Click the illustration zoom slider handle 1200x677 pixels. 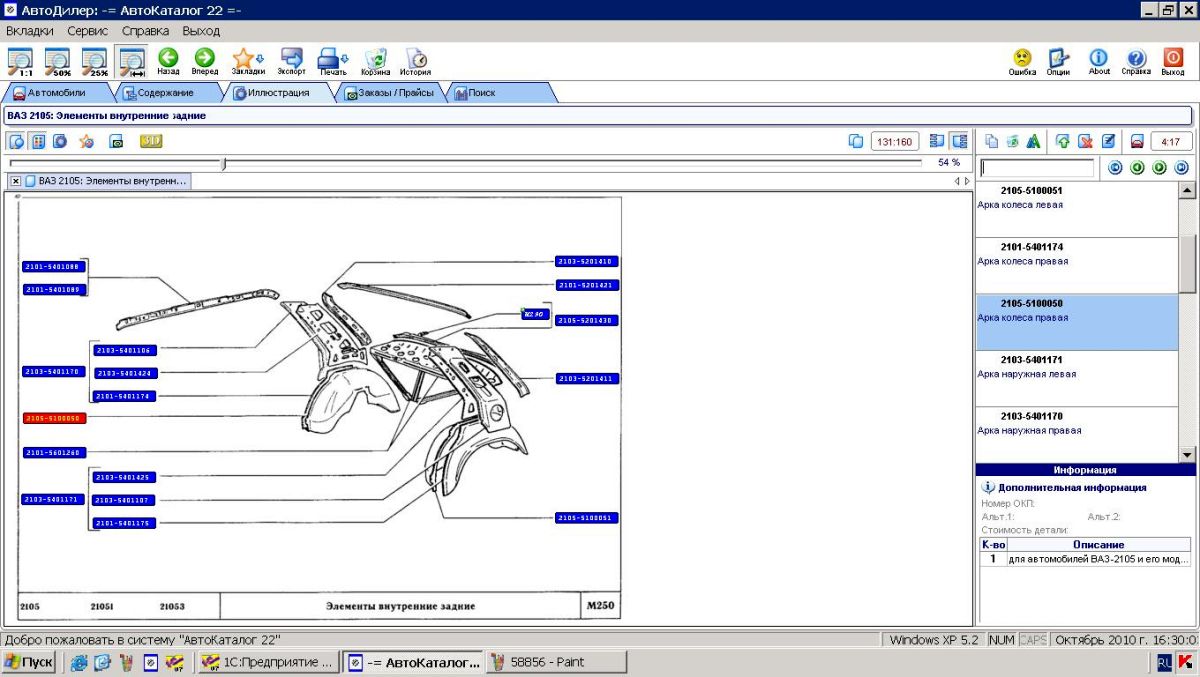coord(224,163)
